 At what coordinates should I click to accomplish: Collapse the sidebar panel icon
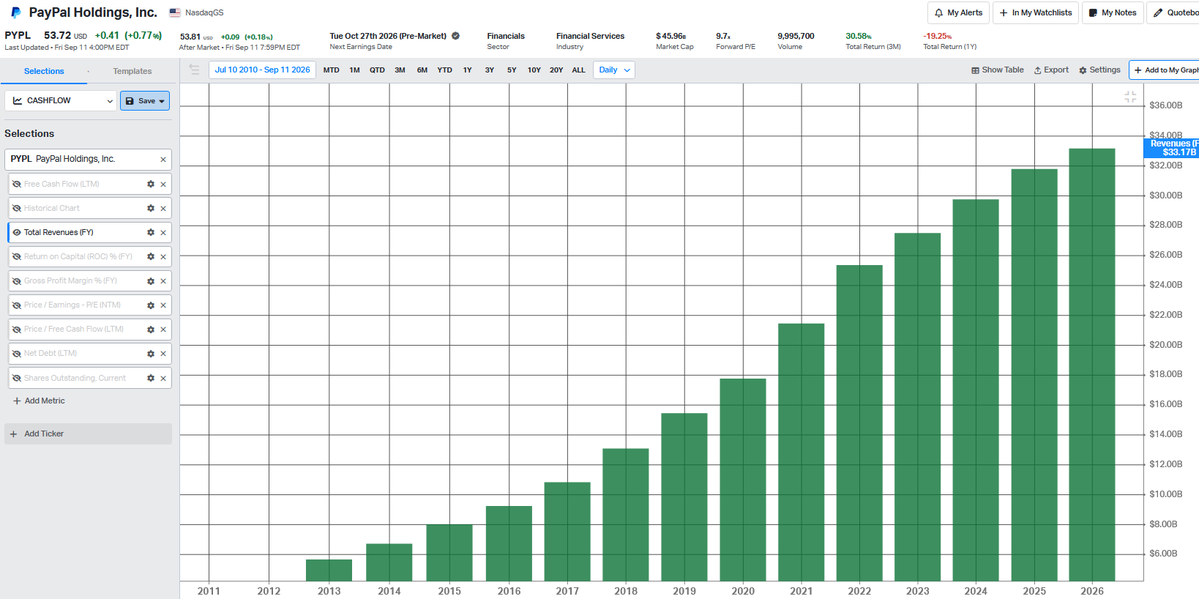click(x=194, y=70)
